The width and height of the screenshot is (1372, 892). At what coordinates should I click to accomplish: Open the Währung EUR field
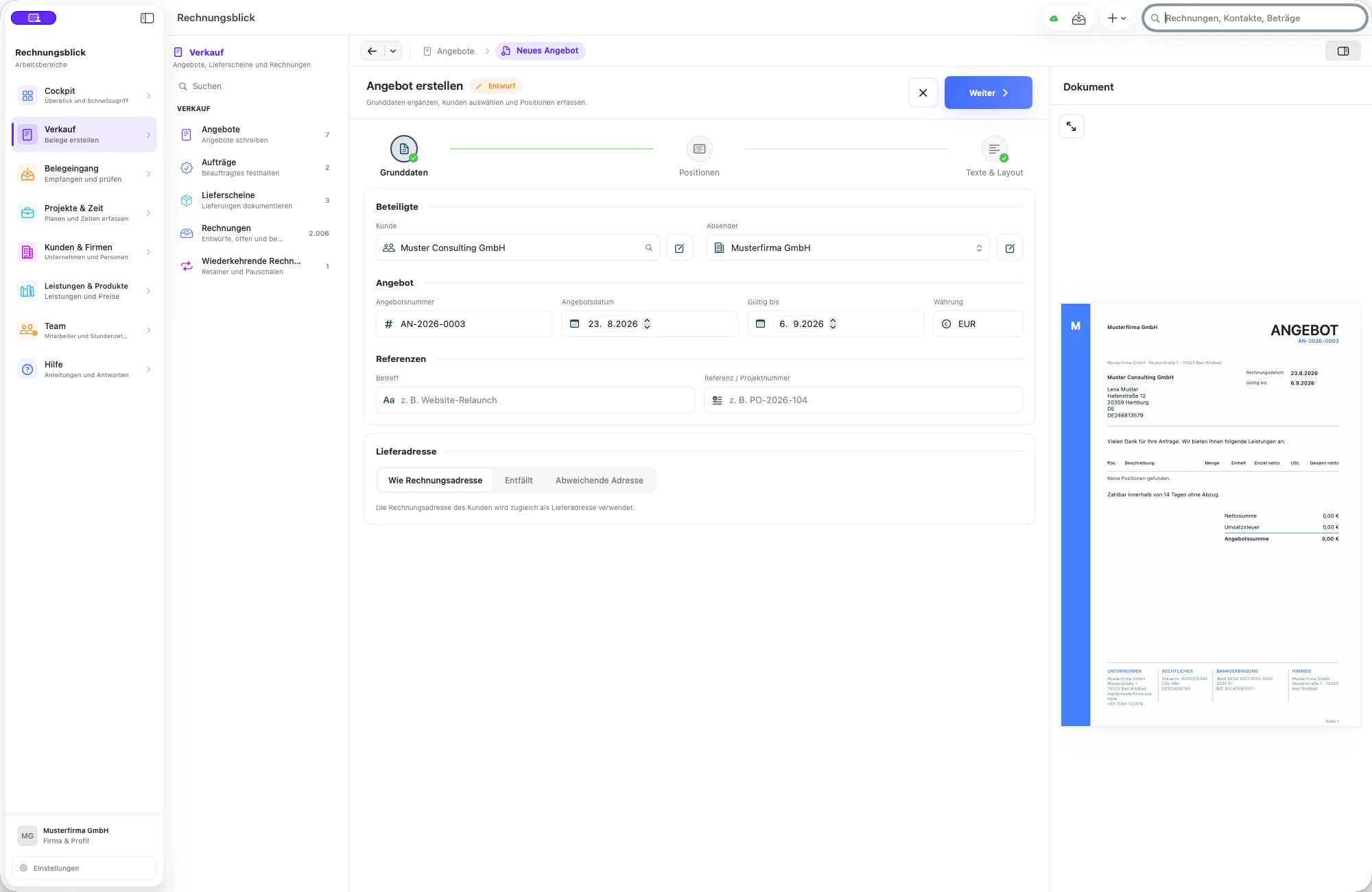tap(978, 324)
